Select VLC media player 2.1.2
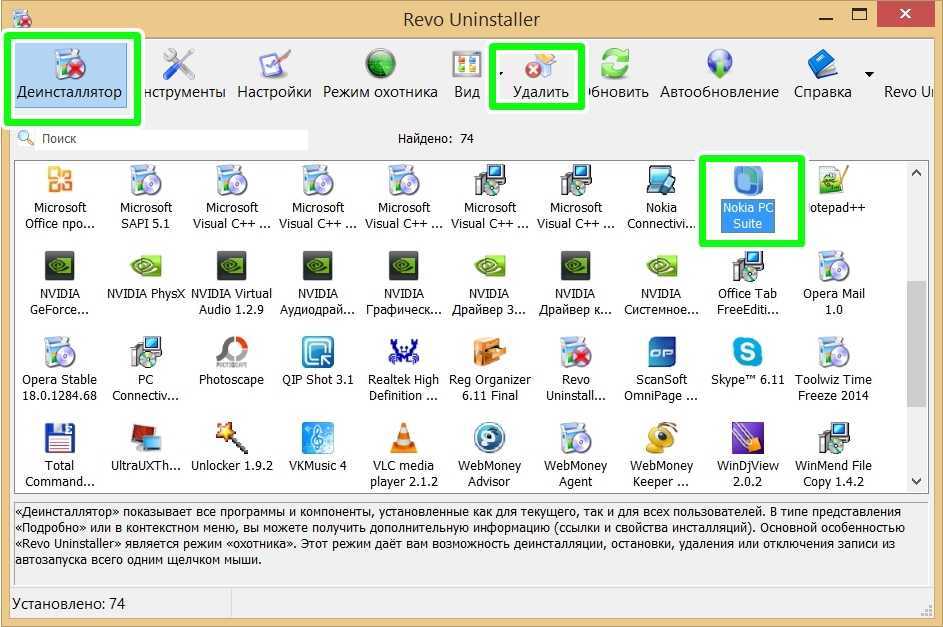The width and height of the screenshot is (943, 627). pos(403,454)
